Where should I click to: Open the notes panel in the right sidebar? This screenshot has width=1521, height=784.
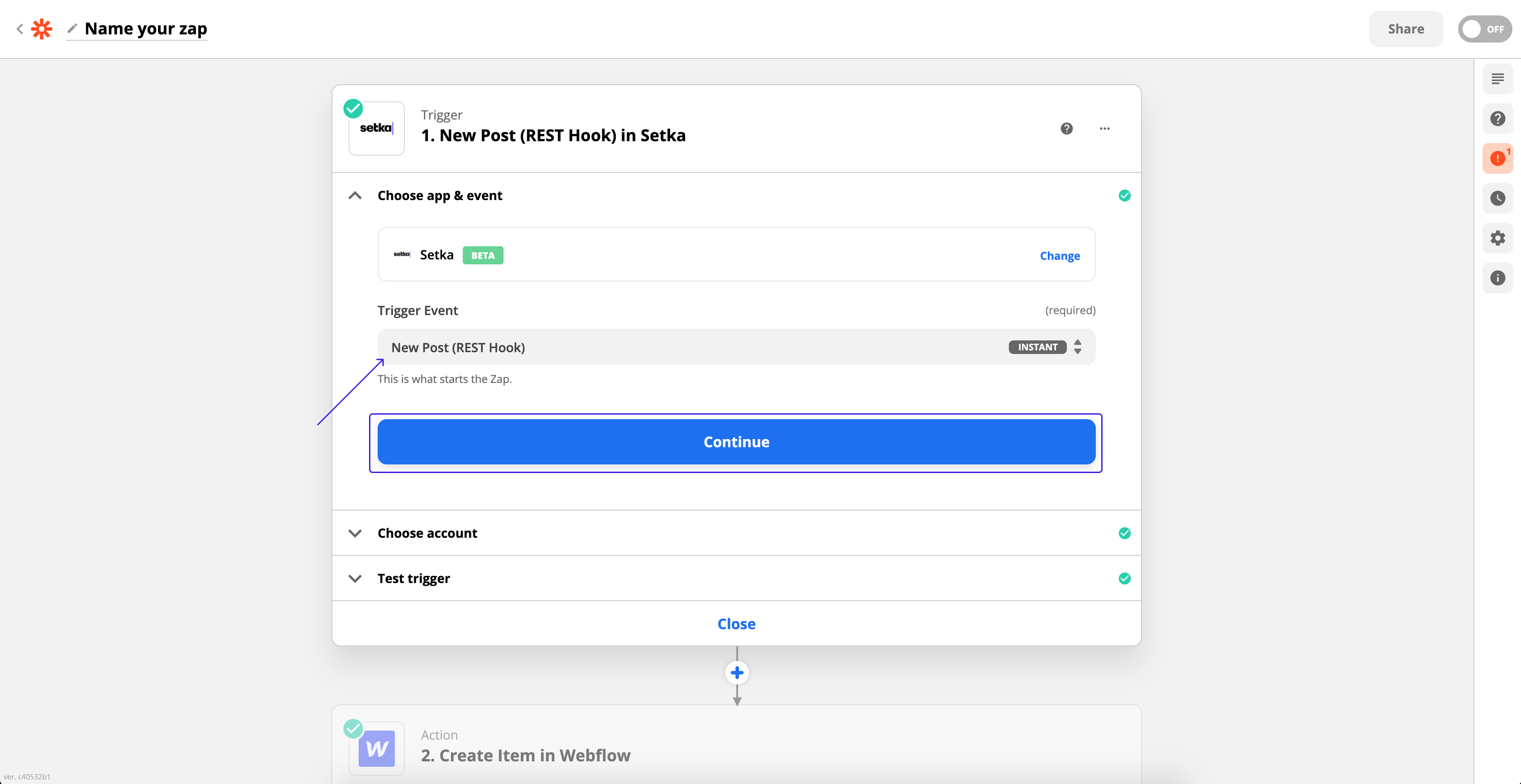(x=1498, y=78)
